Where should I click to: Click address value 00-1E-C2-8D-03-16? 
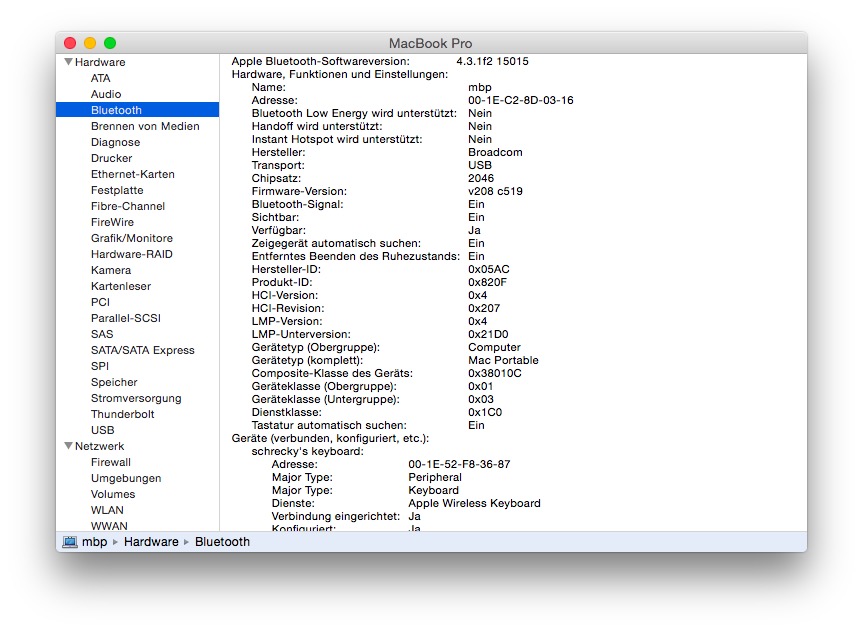[520, 100]
